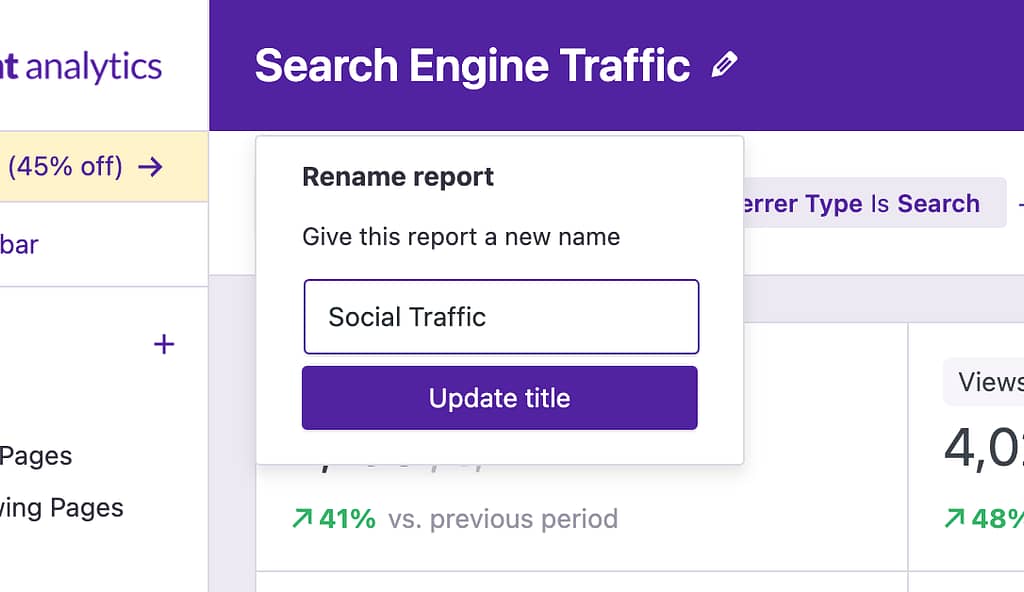
Task: Click the plus icon in the left sidebar
Action: click(x=164, y=345)
